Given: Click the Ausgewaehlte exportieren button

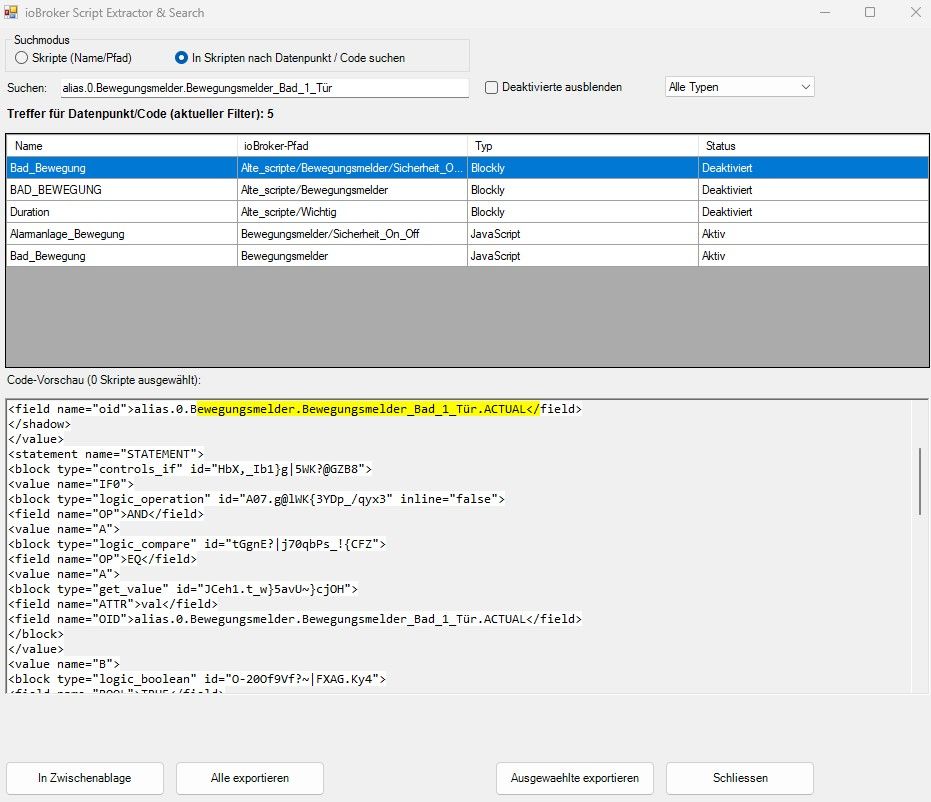Looking at the screenshot, I should pos(575,778).
